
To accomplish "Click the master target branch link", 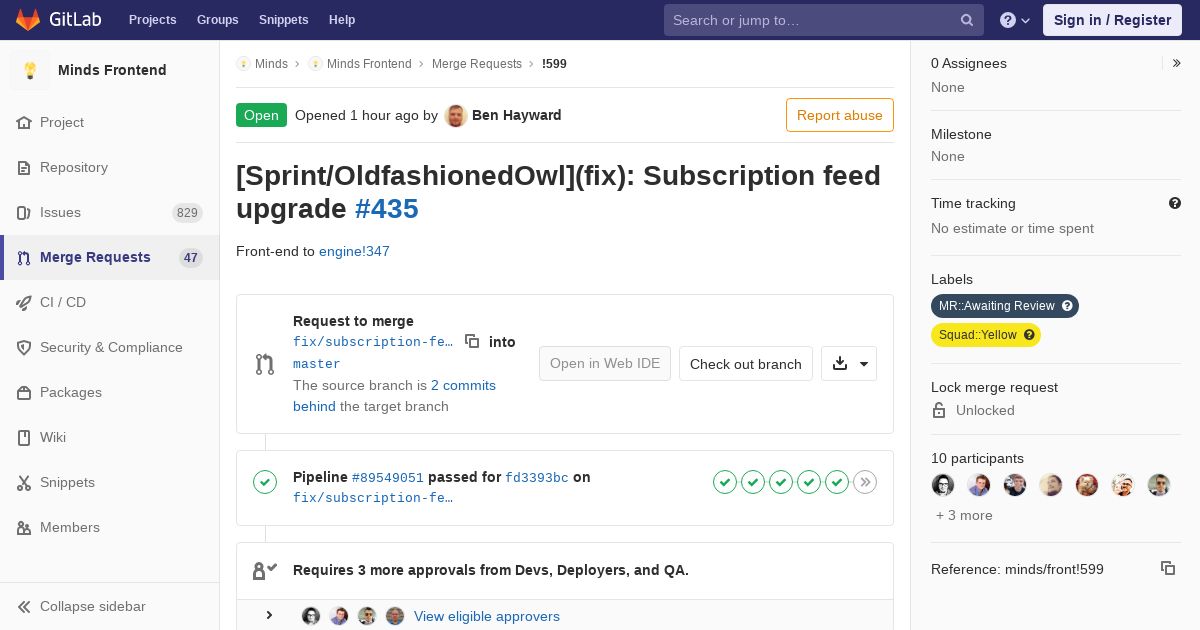I will 317,364.
